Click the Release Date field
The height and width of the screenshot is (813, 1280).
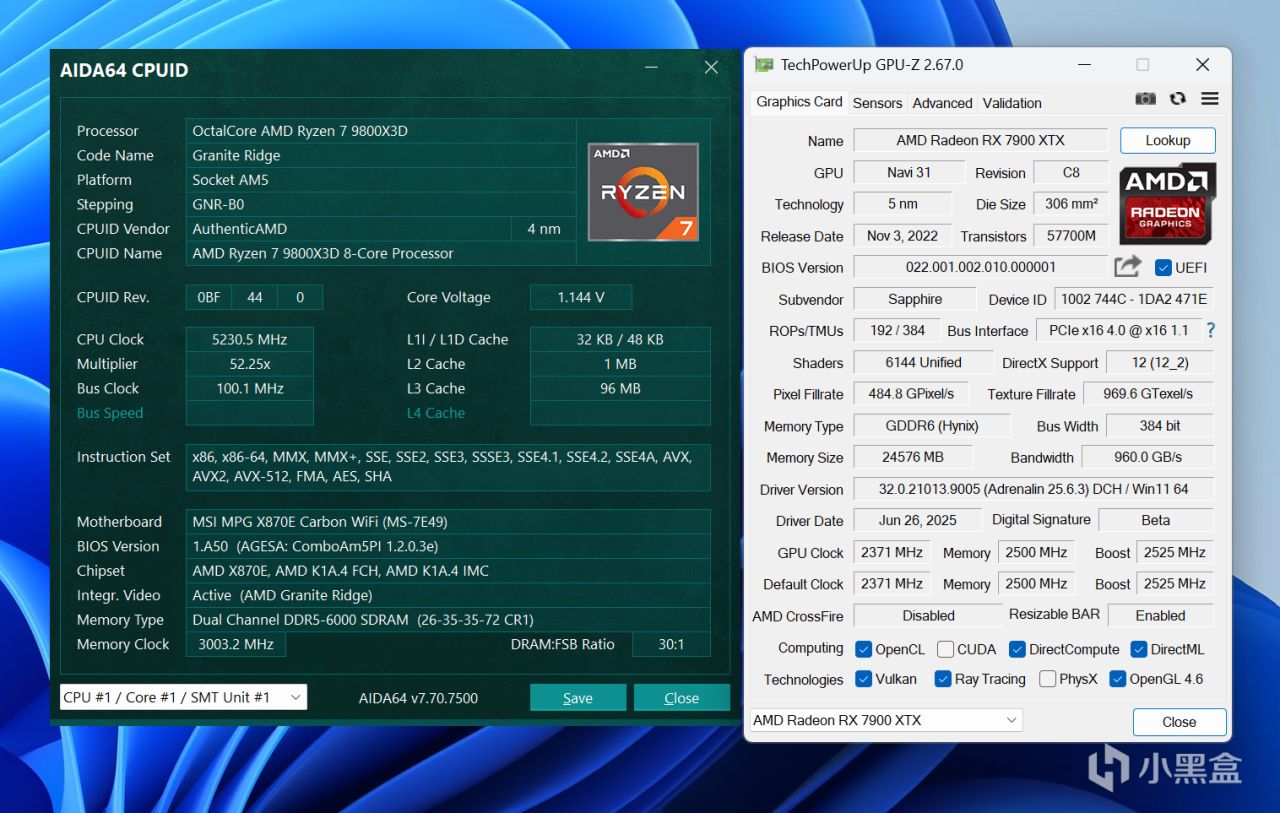coord(902,236)
